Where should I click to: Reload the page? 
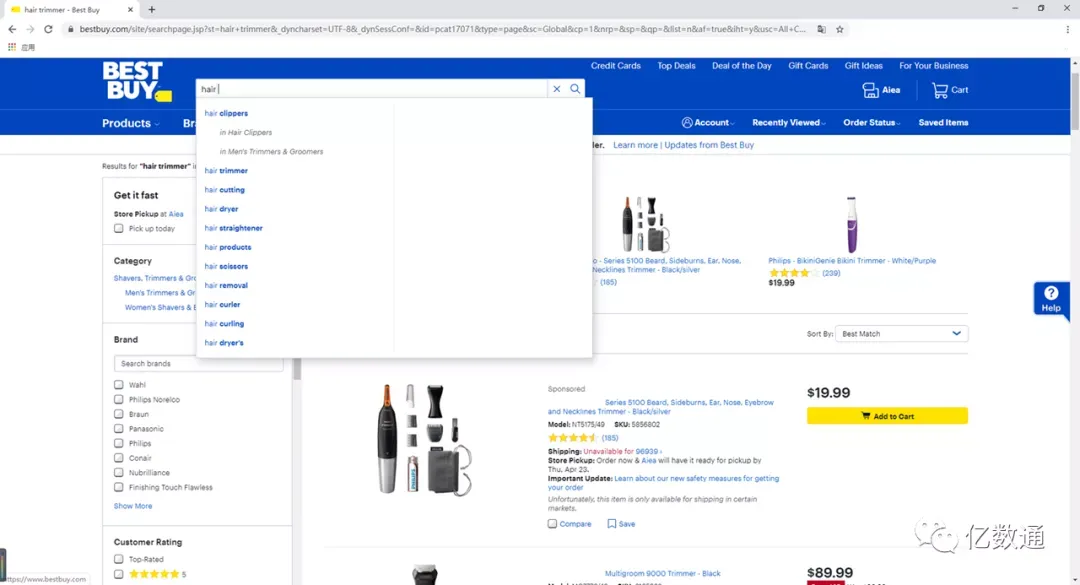coord(48,29)
